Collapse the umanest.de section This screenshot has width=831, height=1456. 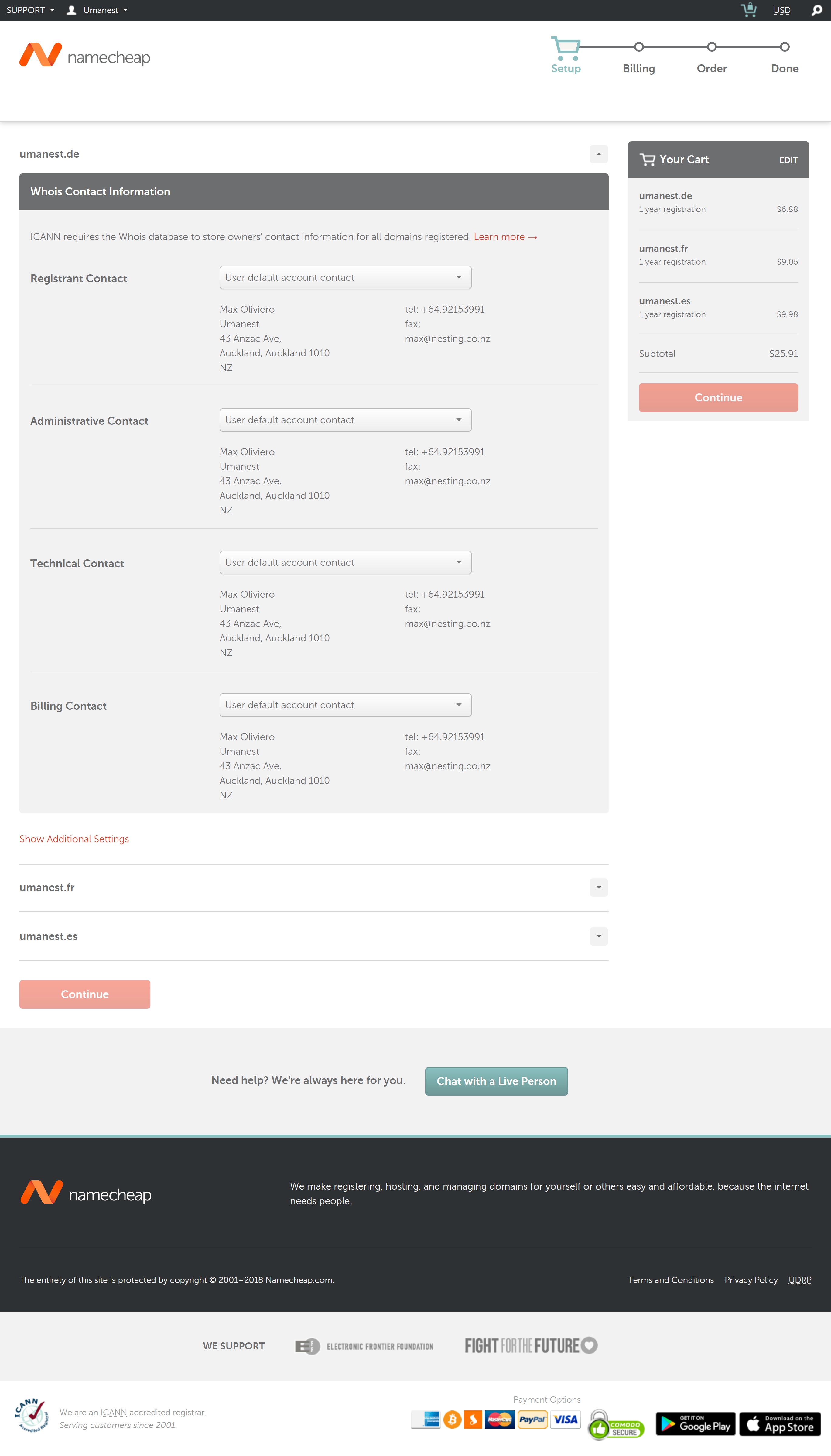[598, 154]
